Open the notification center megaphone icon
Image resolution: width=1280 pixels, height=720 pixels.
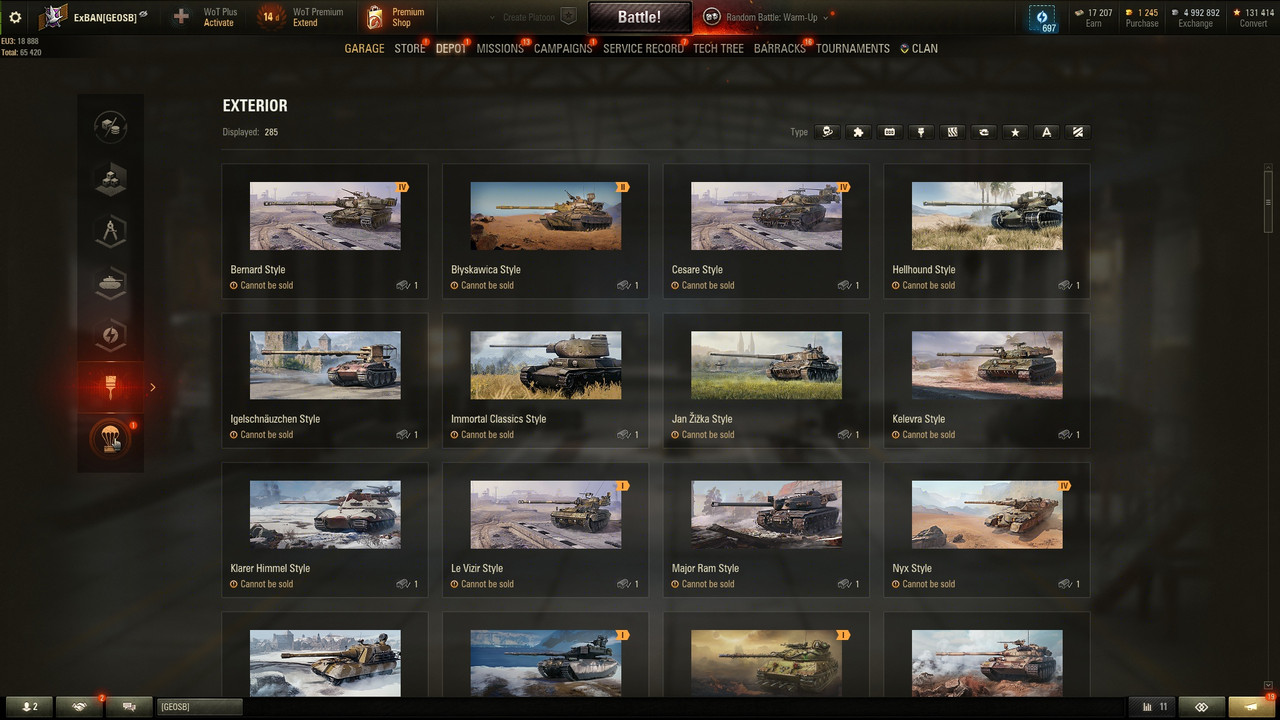click(x=1251, y=707)
